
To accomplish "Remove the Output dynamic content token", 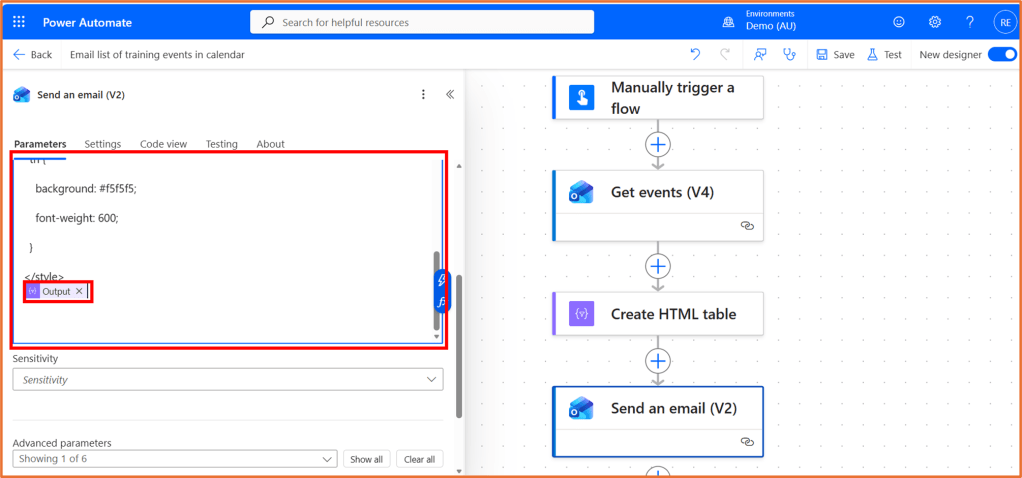I will [79, 291].
